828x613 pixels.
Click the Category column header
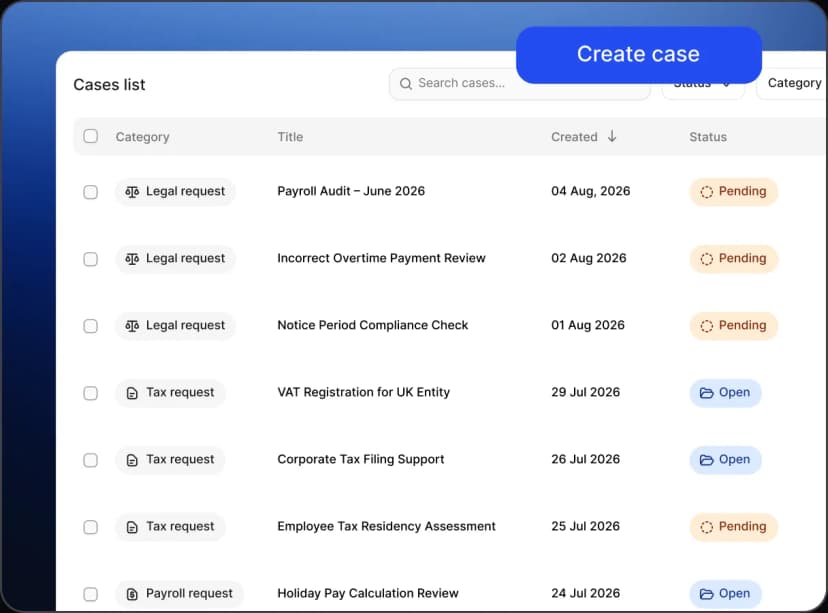tap(143, 137)
